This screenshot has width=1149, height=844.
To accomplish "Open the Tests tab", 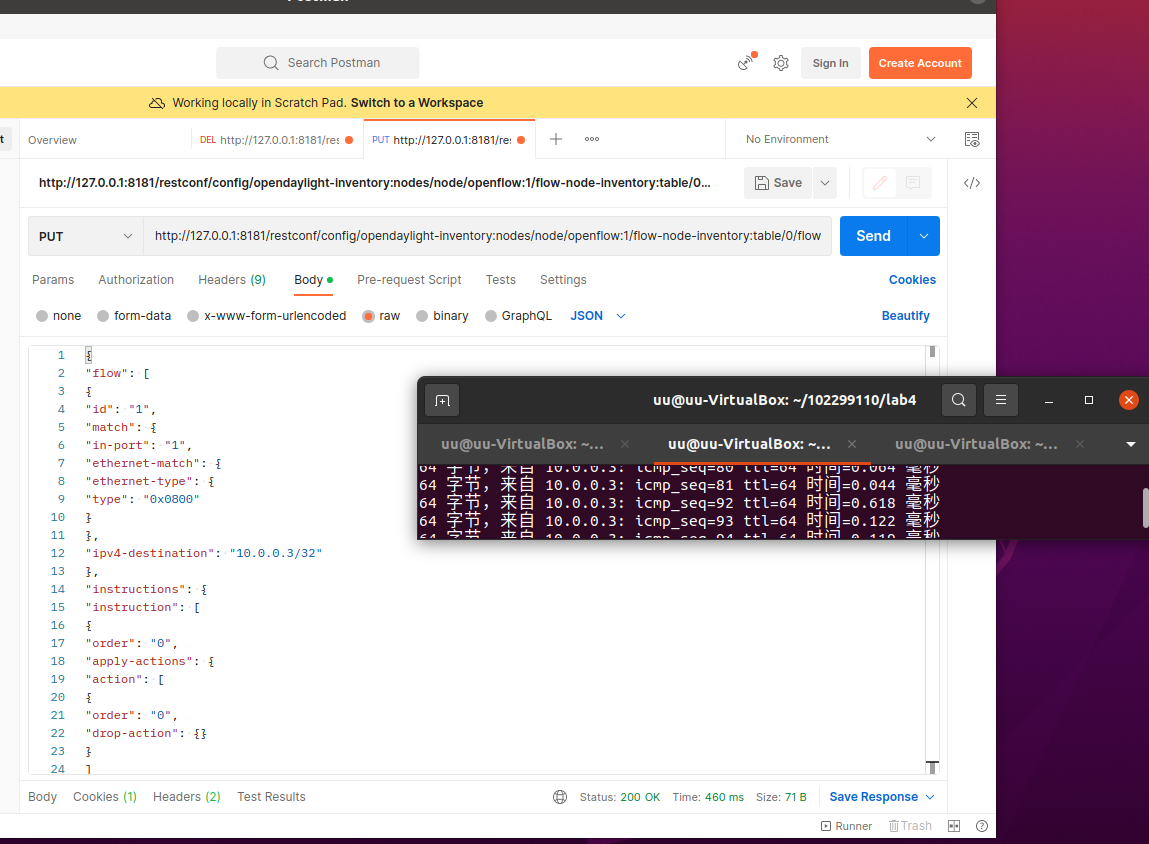I will (500, 280).
